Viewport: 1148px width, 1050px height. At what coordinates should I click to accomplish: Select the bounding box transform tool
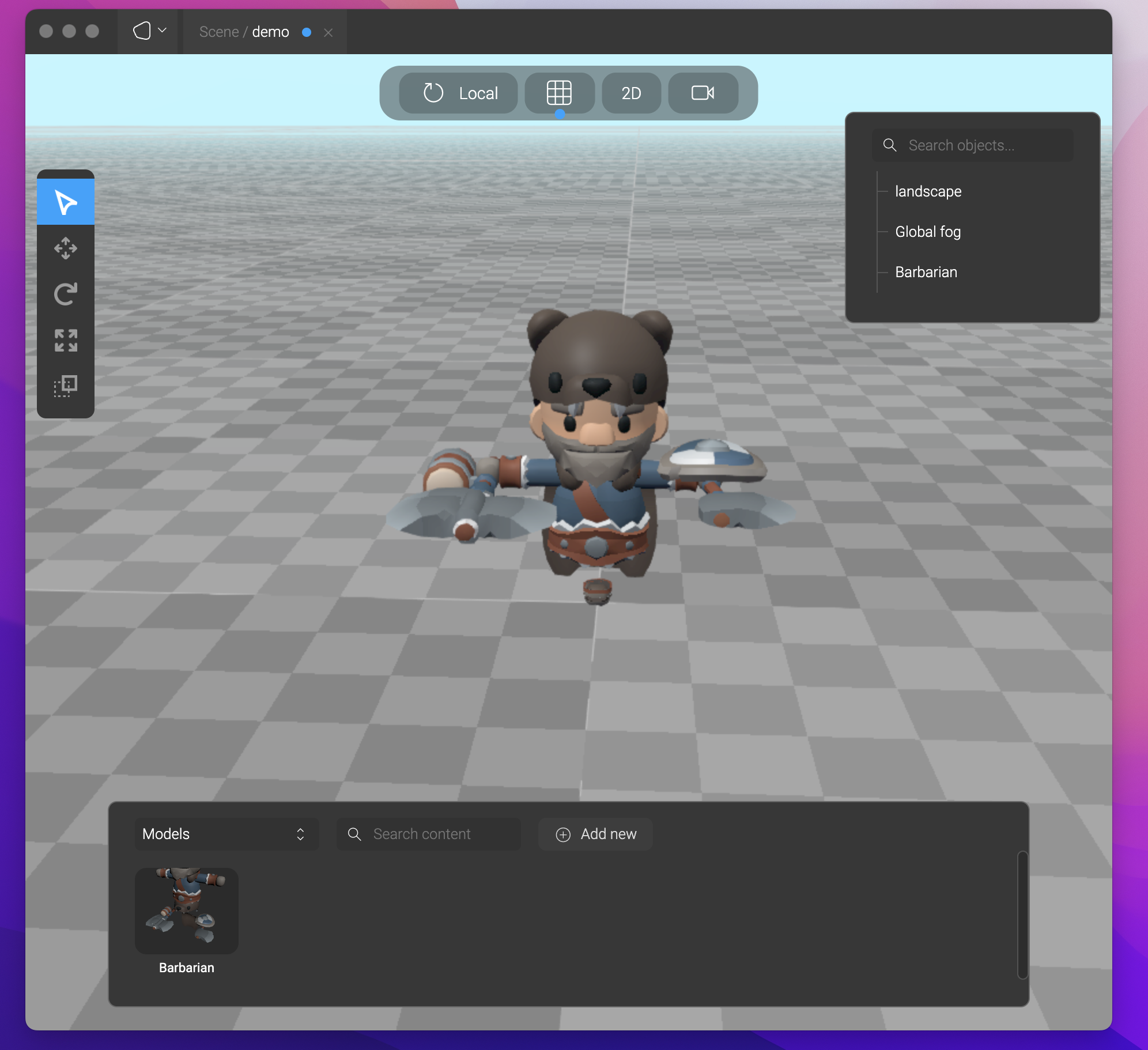click(65, 386)
